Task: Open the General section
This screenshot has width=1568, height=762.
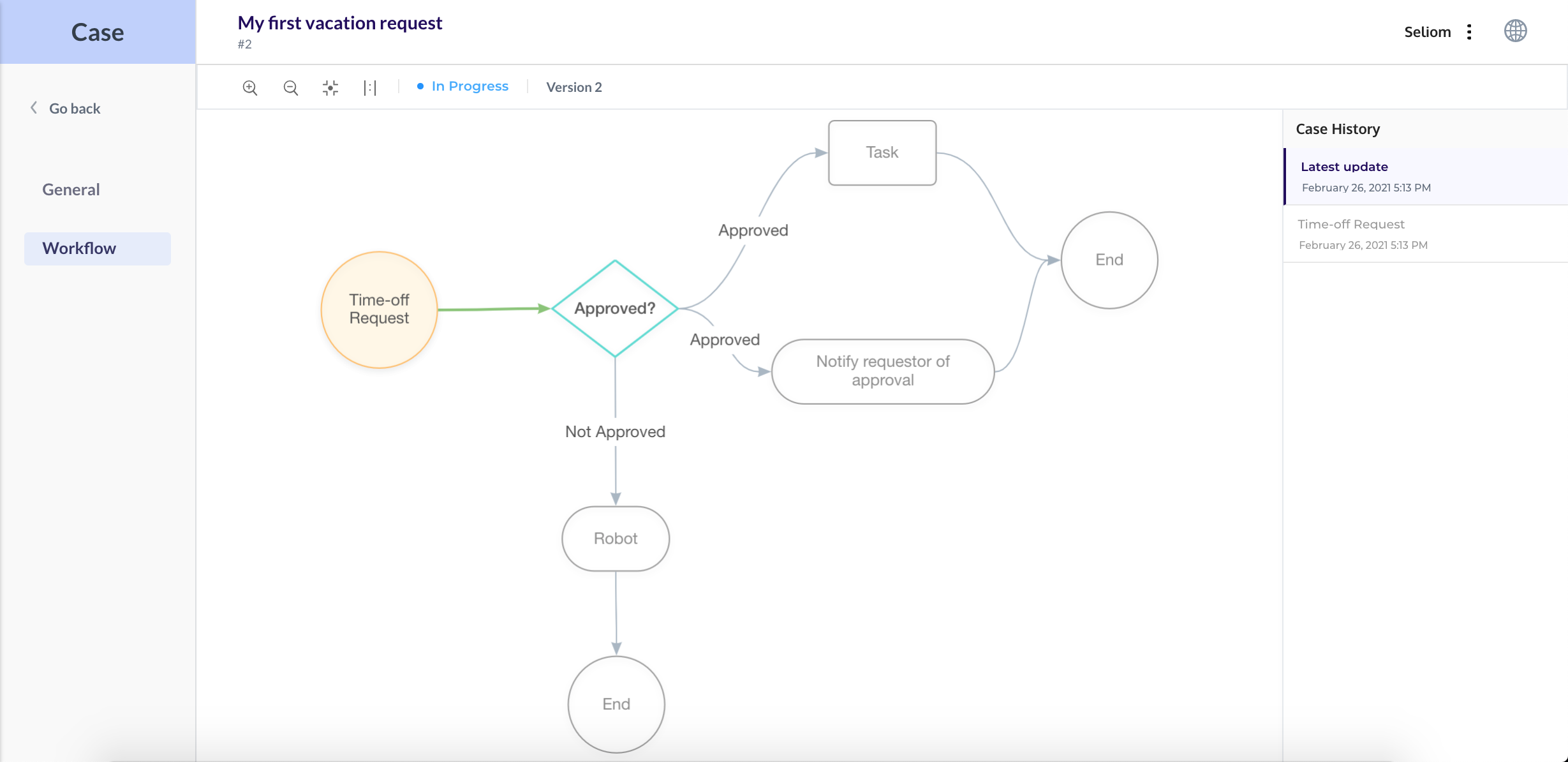Action: coord(71,190)
